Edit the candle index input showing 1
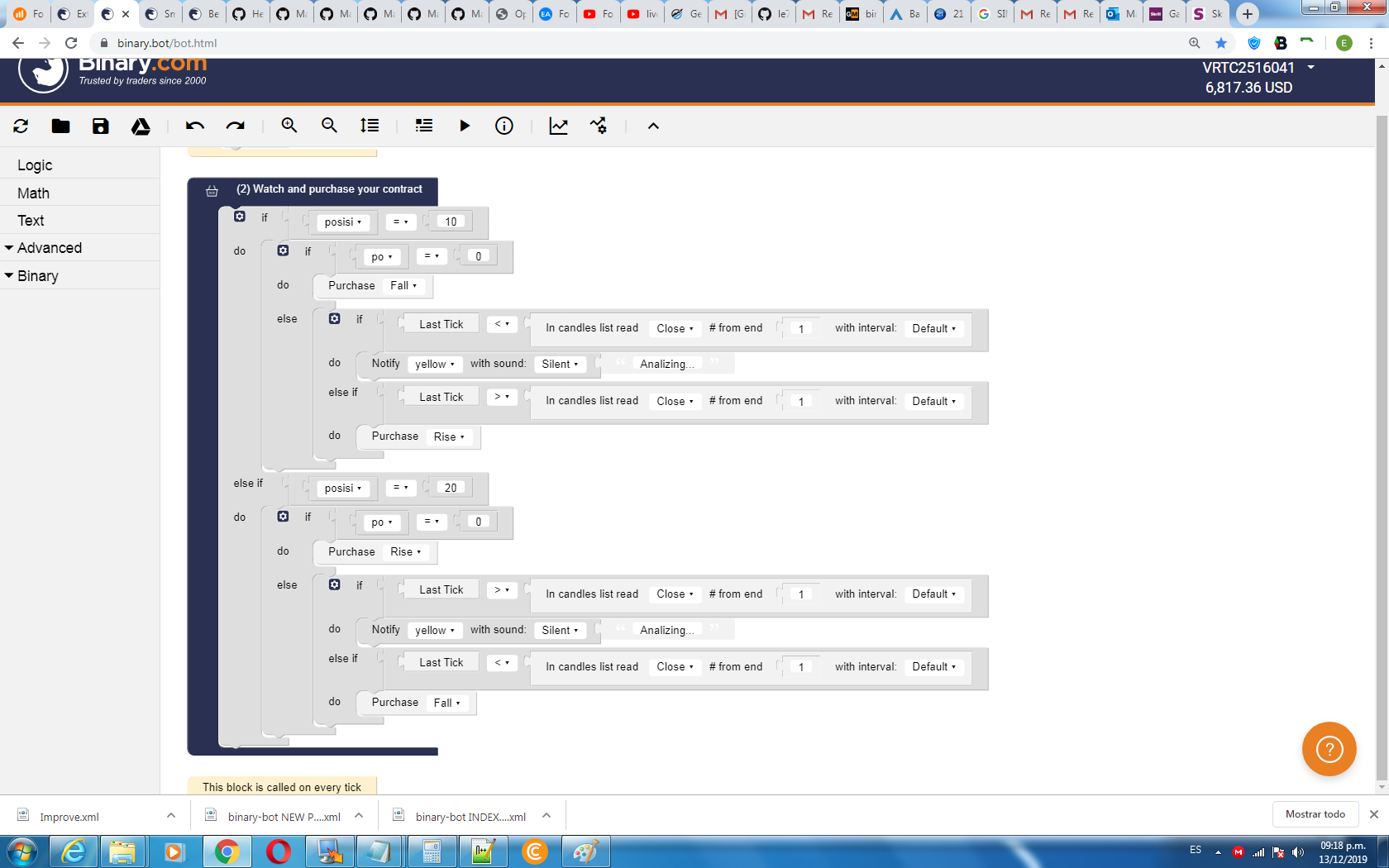The width and height of the screenshot is (1389, 868). (800, 327)
